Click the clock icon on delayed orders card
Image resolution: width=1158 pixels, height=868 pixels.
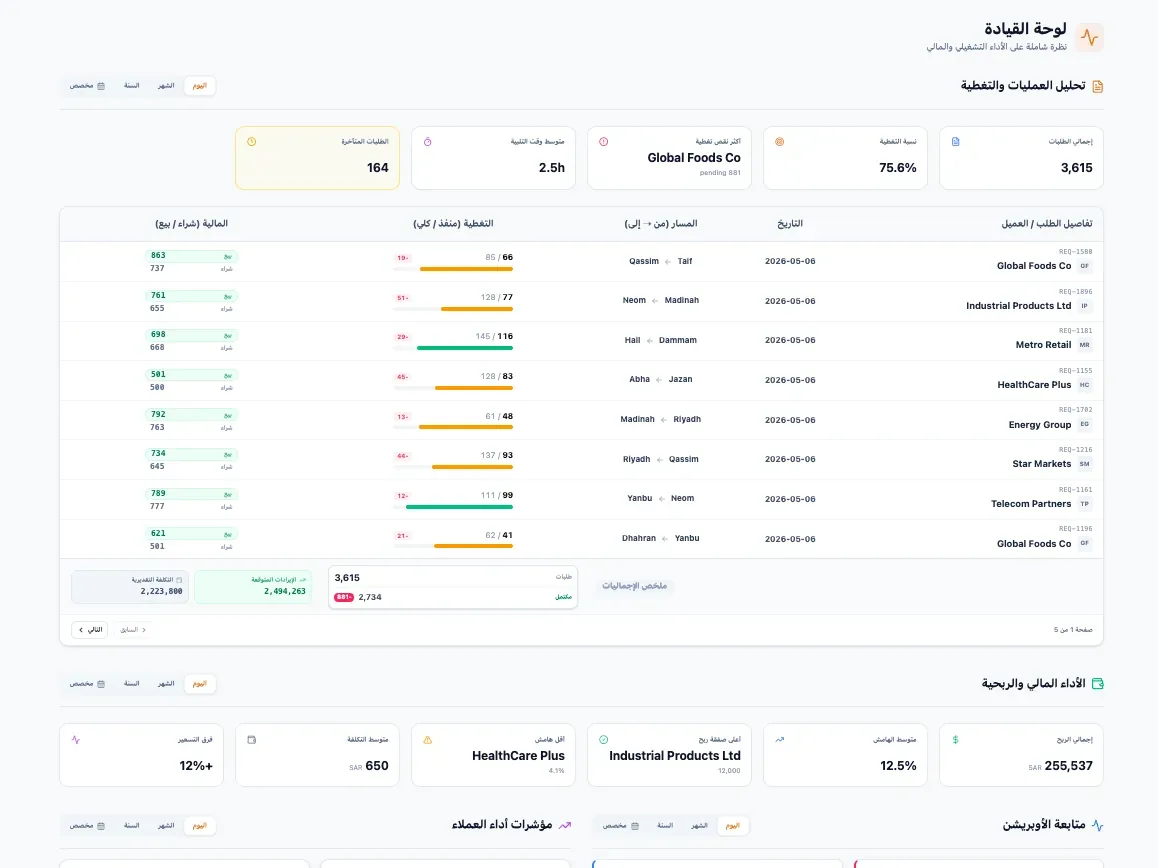pos(252,142)
